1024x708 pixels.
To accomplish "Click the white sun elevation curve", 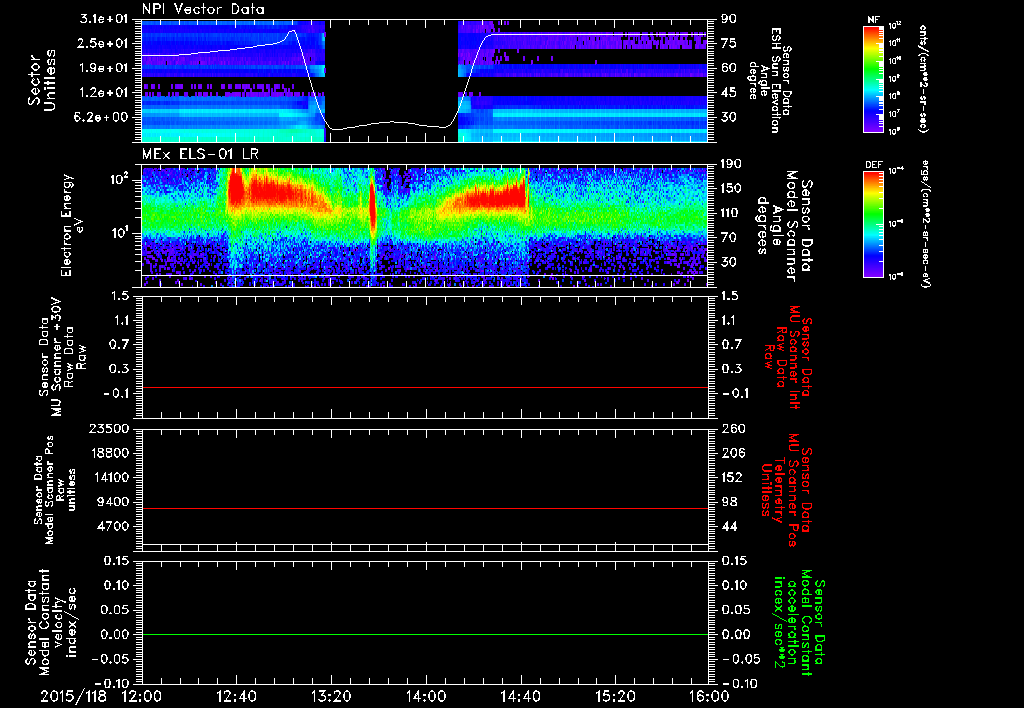I will 392,122.
